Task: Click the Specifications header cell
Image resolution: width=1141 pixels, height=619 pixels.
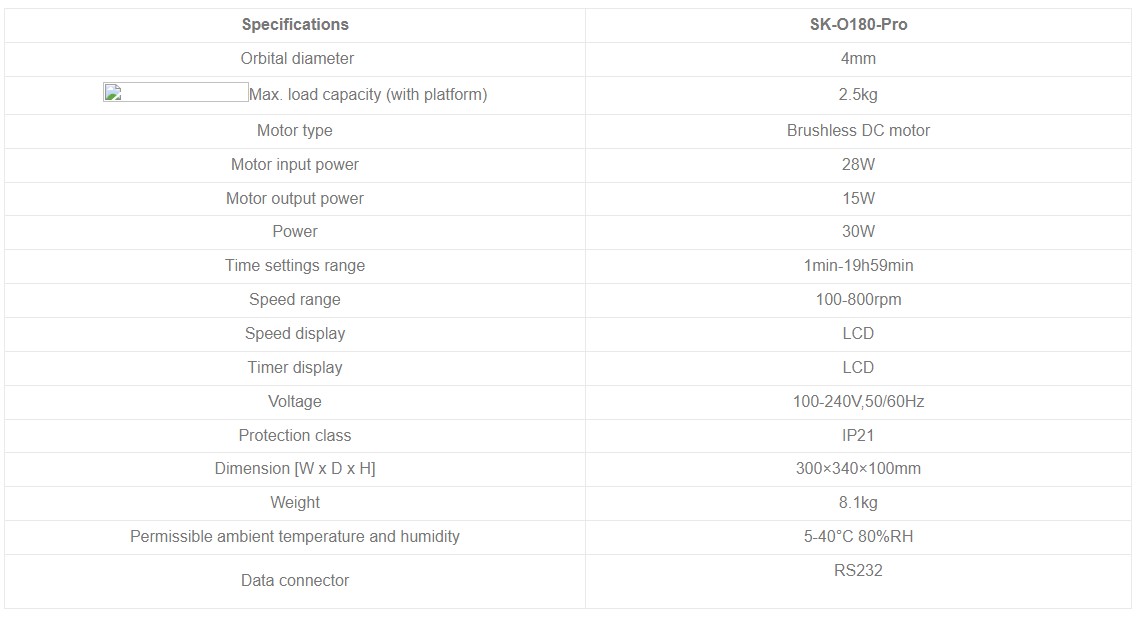Action: tap(295, 25)
